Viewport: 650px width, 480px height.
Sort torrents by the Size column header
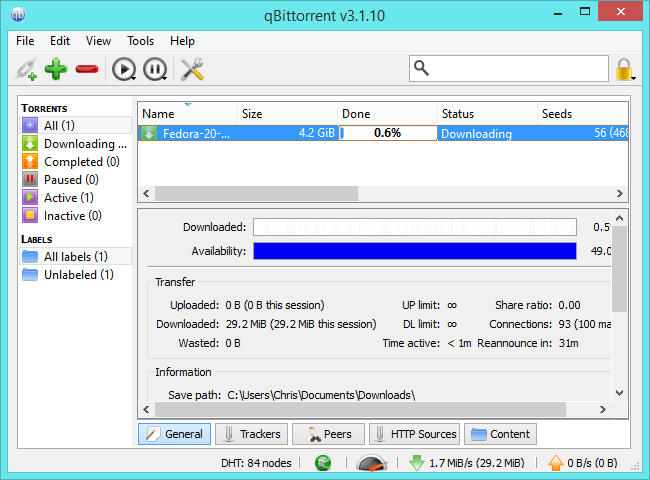(x=287, y=114)
